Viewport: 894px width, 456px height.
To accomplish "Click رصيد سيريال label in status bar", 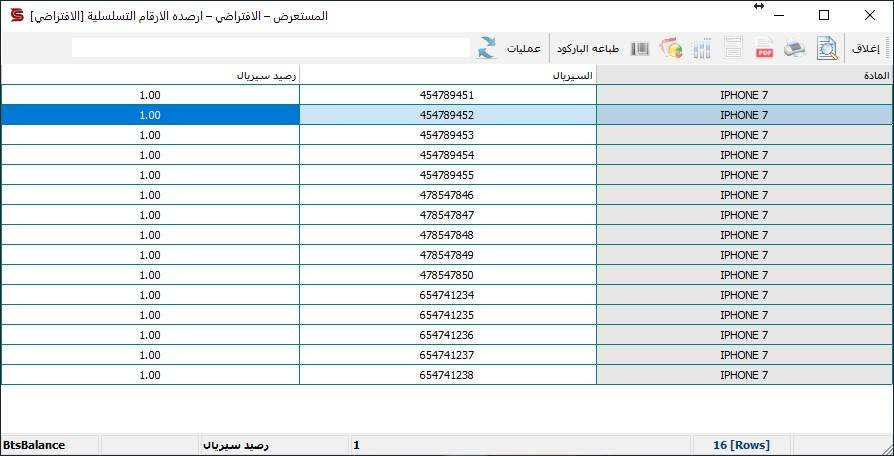I will pos(236,445).
